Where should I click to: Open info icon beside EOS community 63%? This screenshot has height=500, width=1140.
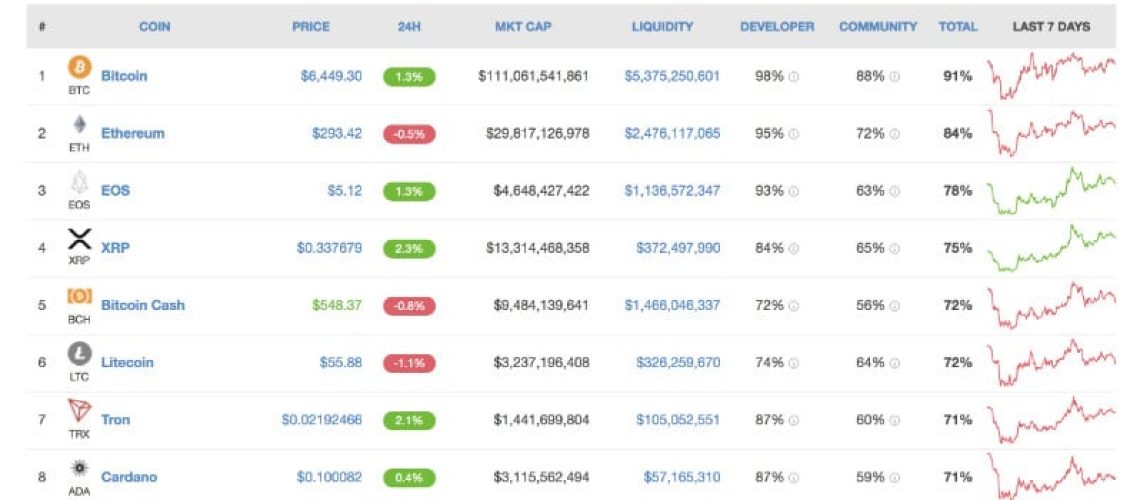coord(895,191)
